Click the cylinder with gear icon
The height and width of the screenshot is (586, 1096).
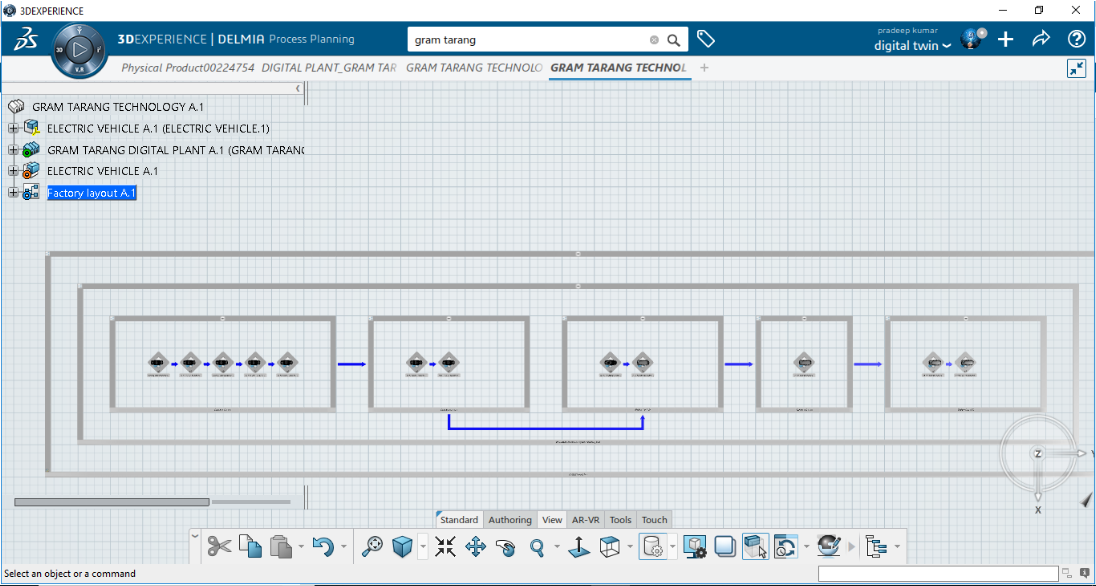click(652, 546)
